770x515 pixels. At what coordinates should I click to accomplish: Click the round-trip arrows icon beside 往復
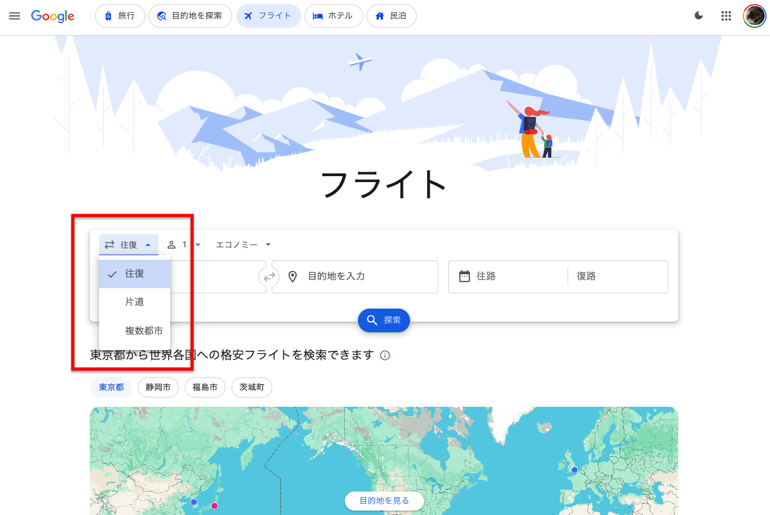110,244
